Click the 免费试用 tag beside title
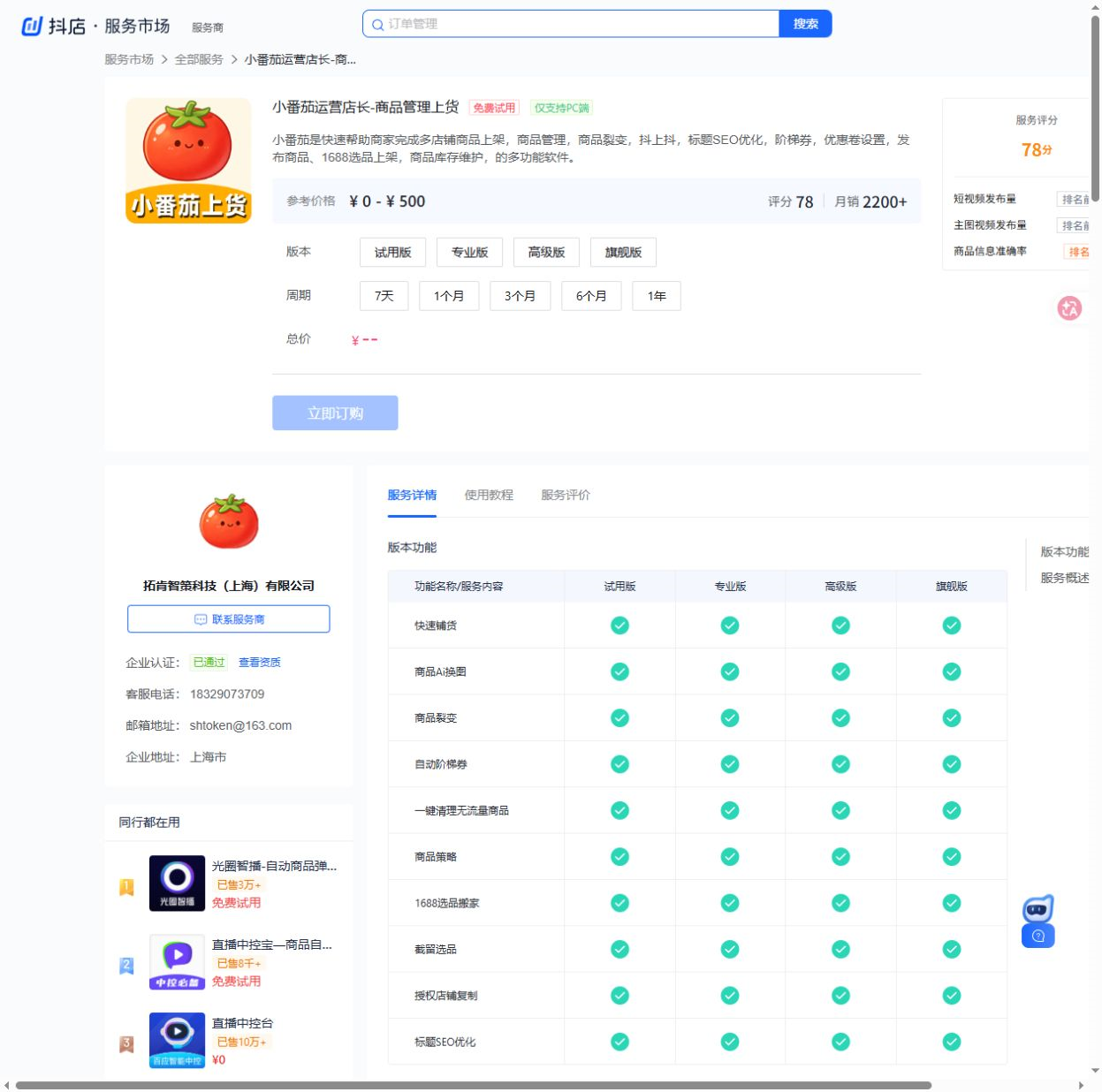The width and height of the screenshot is (1102, 1092). [x=494, y=108]
